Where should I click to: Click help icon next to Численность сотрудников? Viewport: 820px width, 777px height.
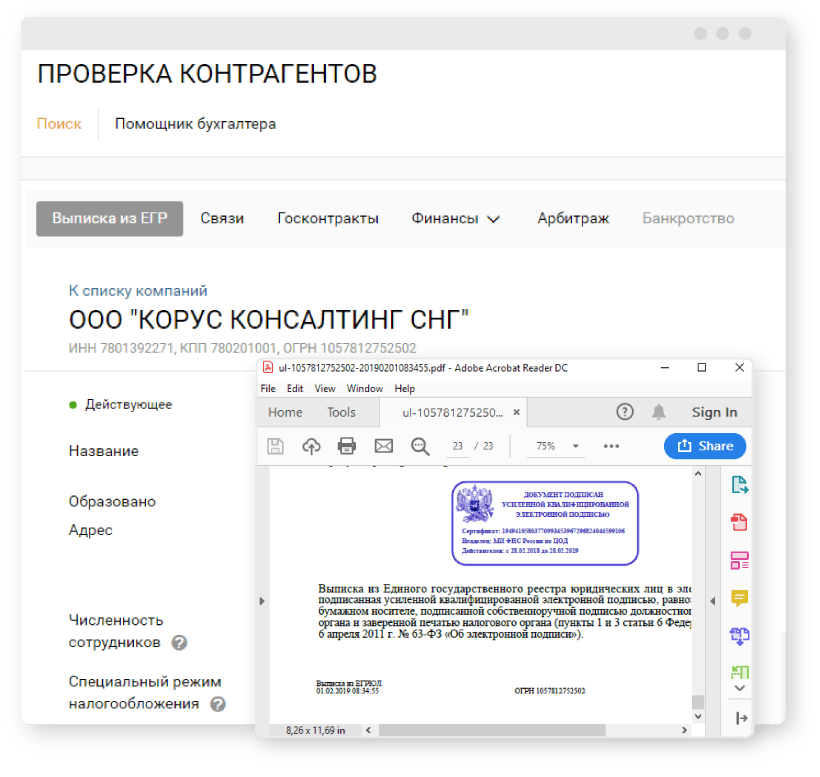[x=179, y=643]
